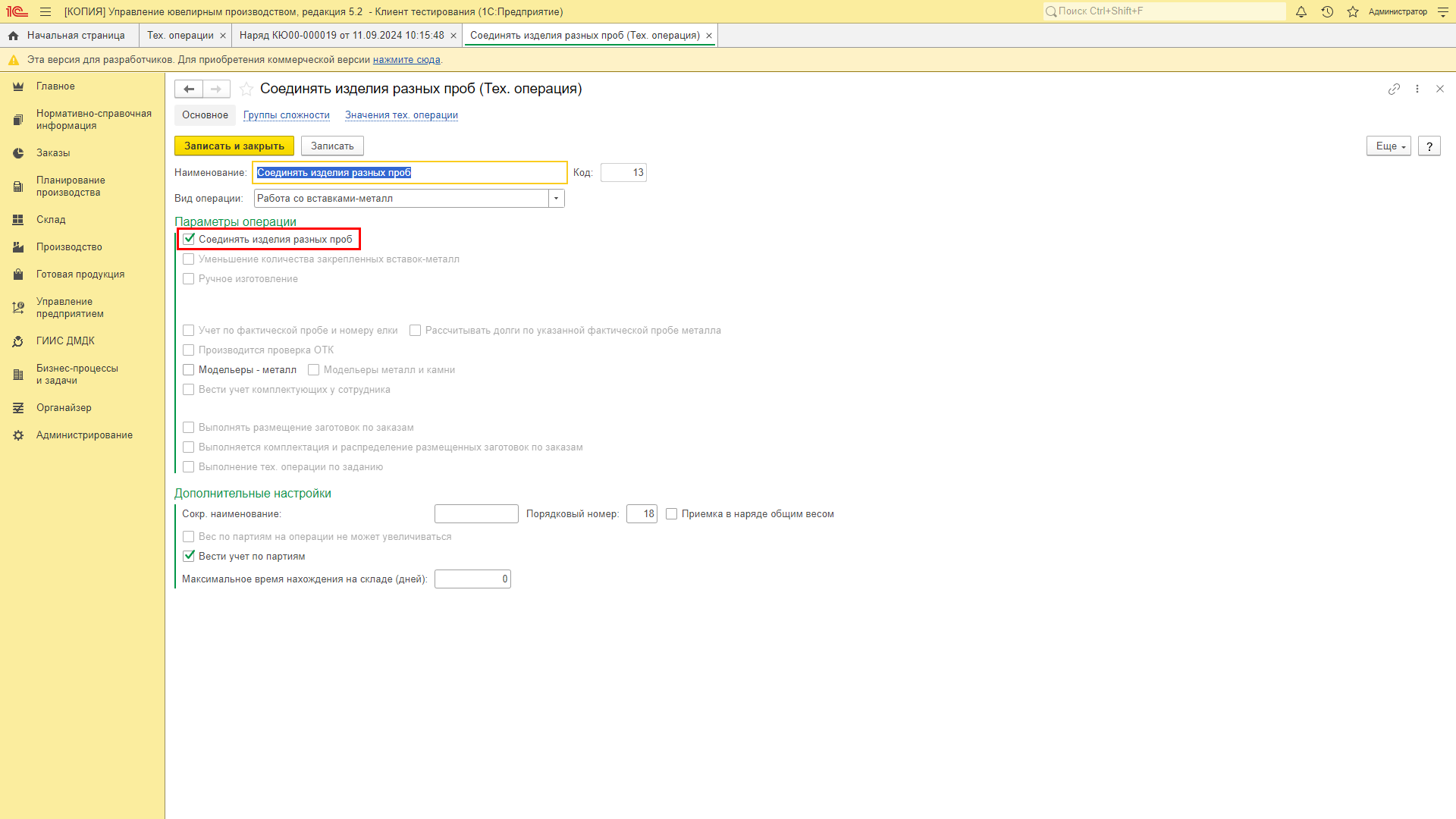Image resolution: width=1456 pixels, height=819 pixels.
Task: Click the search box Поиск Ctrl+Shift+F
Action: (1165, 11)
